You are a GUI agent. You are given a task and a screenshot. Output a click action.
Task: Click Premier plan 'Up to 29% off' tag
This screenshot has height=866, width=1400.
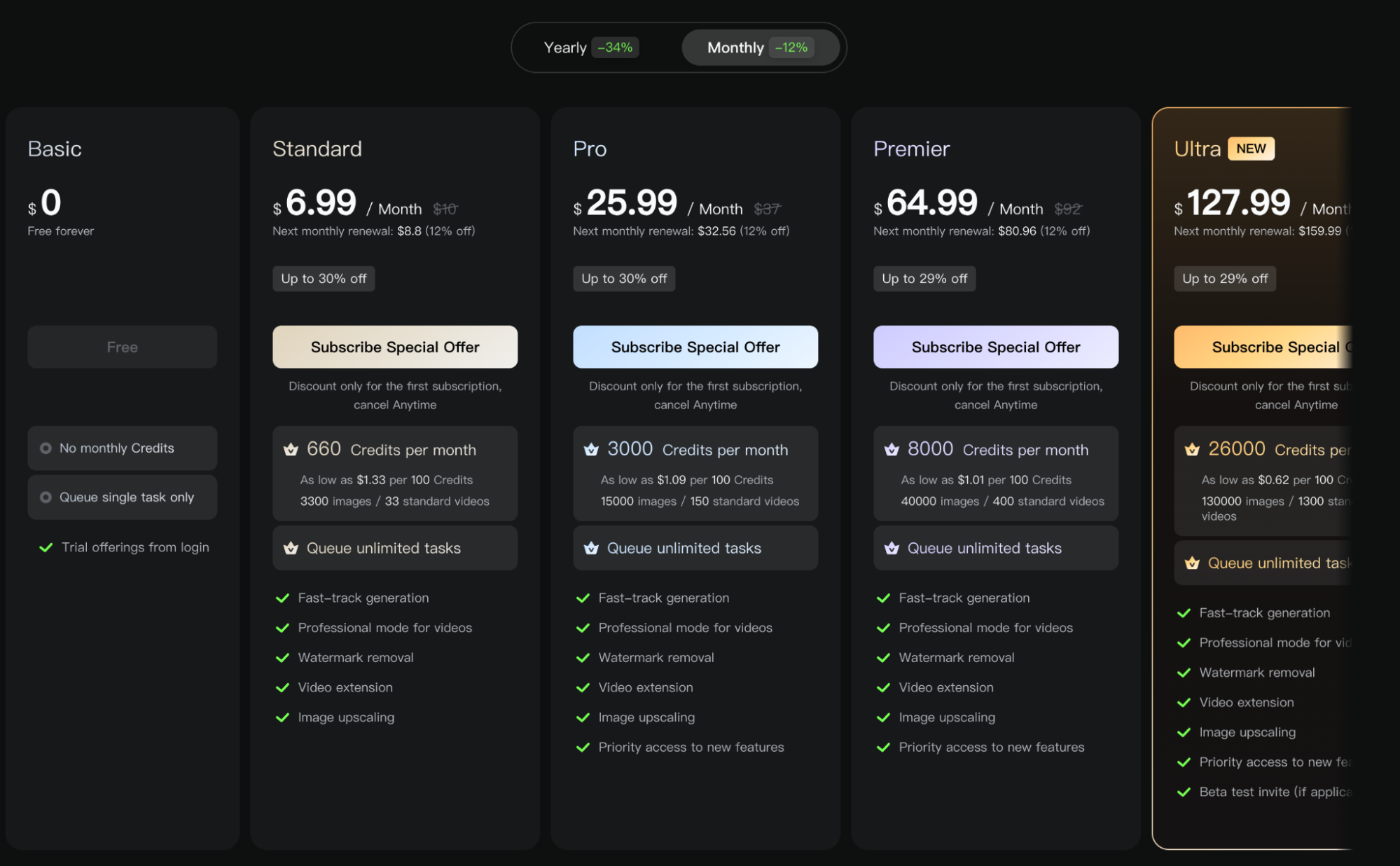tap(924, 279)
